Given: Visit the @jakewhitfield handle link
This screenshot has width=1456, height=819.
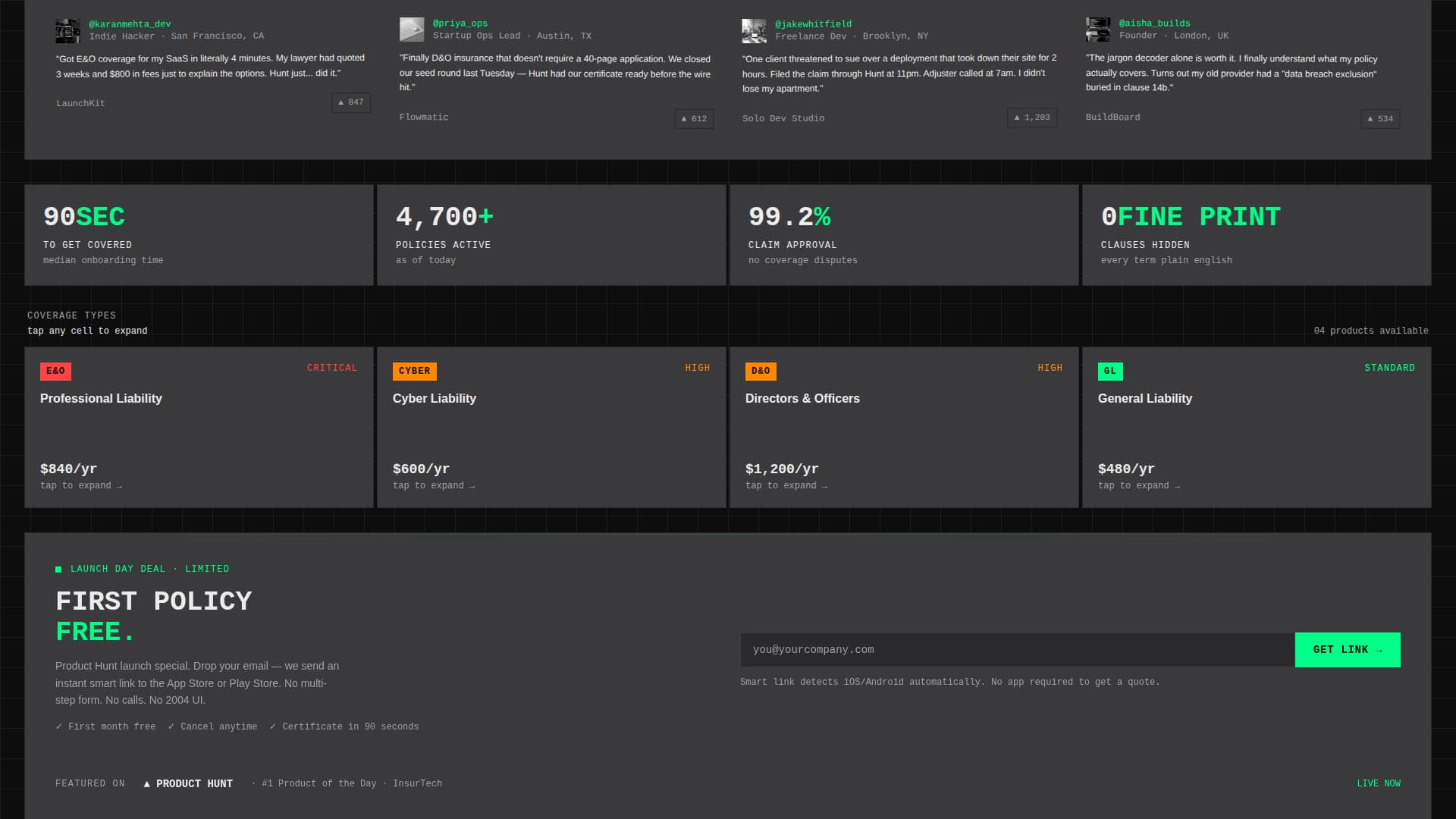Looking at the screenshot, I should (x=813, y=24).
